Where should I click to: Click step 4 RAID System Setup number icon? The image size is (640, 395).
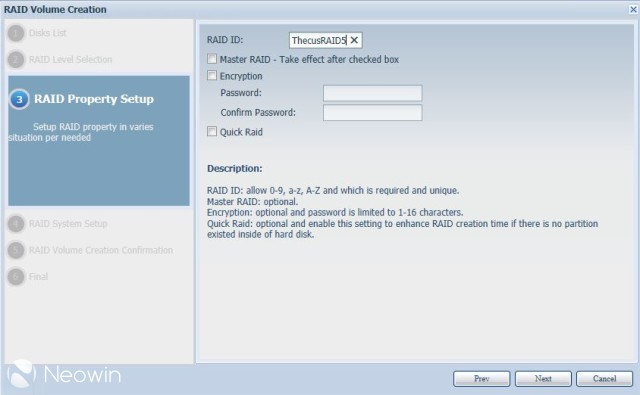pyautogui.click(x=16, y=224)
